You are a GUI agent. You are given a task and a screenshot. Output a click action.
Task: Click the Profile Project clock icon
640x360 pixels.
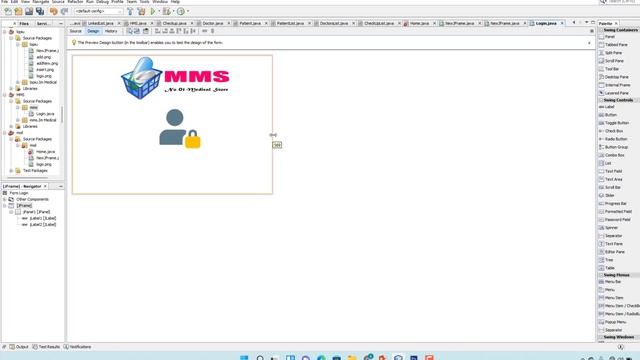pyautogui.click(x=181, y=11)
